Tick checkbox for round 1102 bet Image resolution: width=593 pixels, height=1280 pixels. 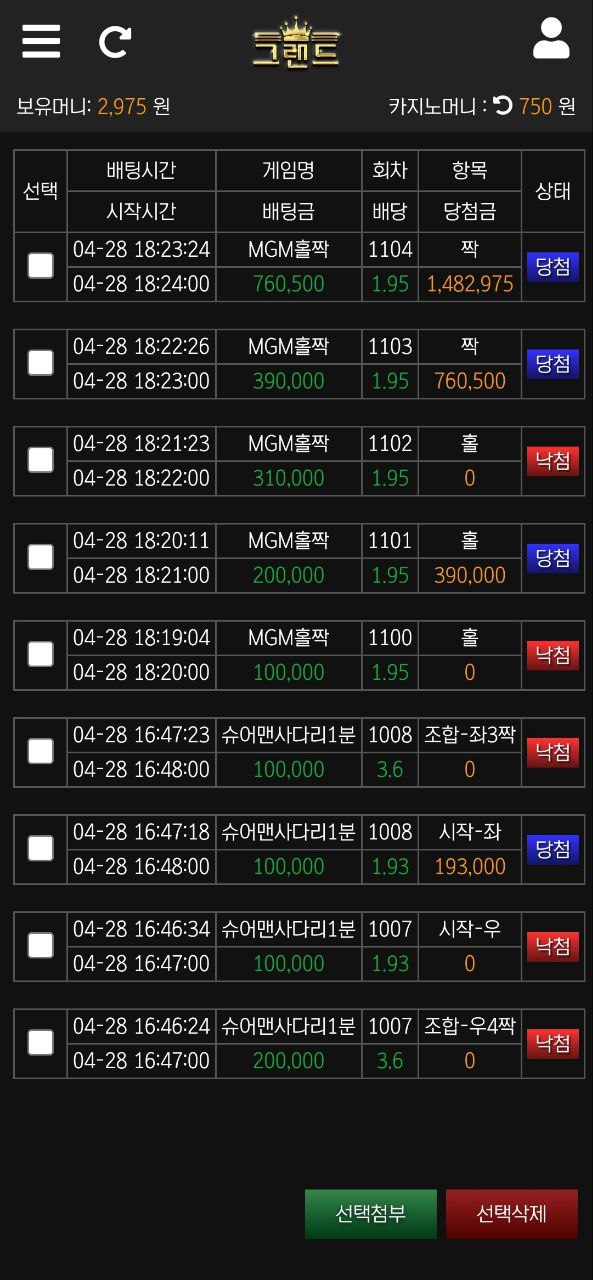[40, 460]
